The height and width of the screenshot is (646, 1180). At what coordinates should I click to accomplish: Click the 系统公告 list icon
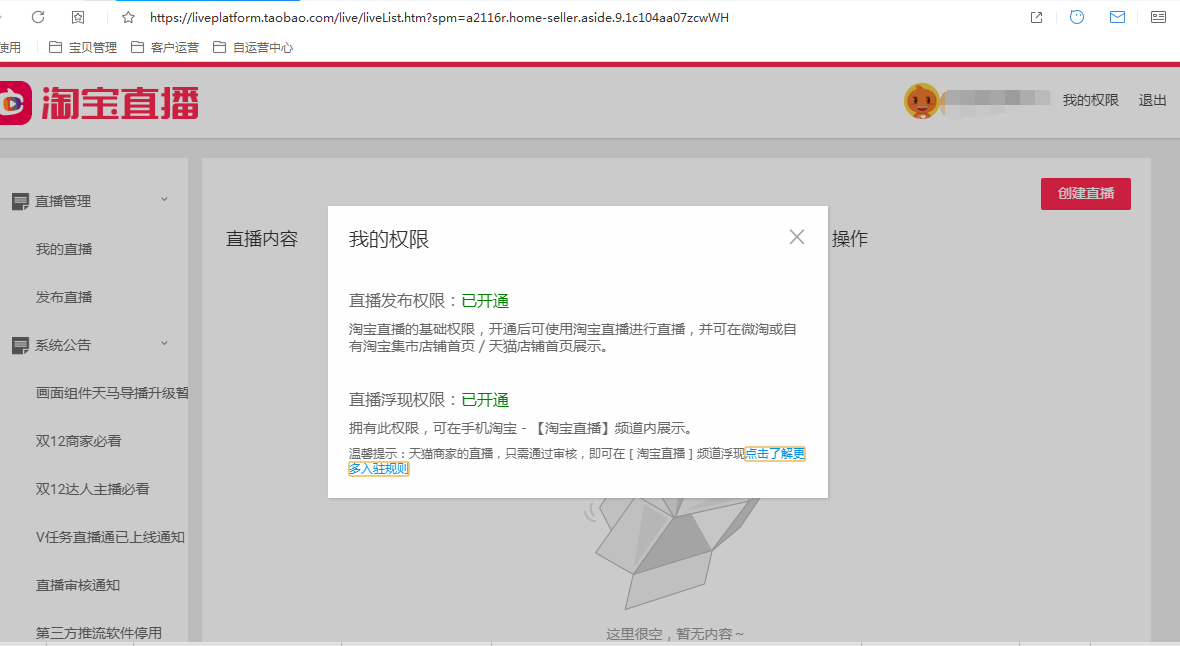[x=20, y=346]
